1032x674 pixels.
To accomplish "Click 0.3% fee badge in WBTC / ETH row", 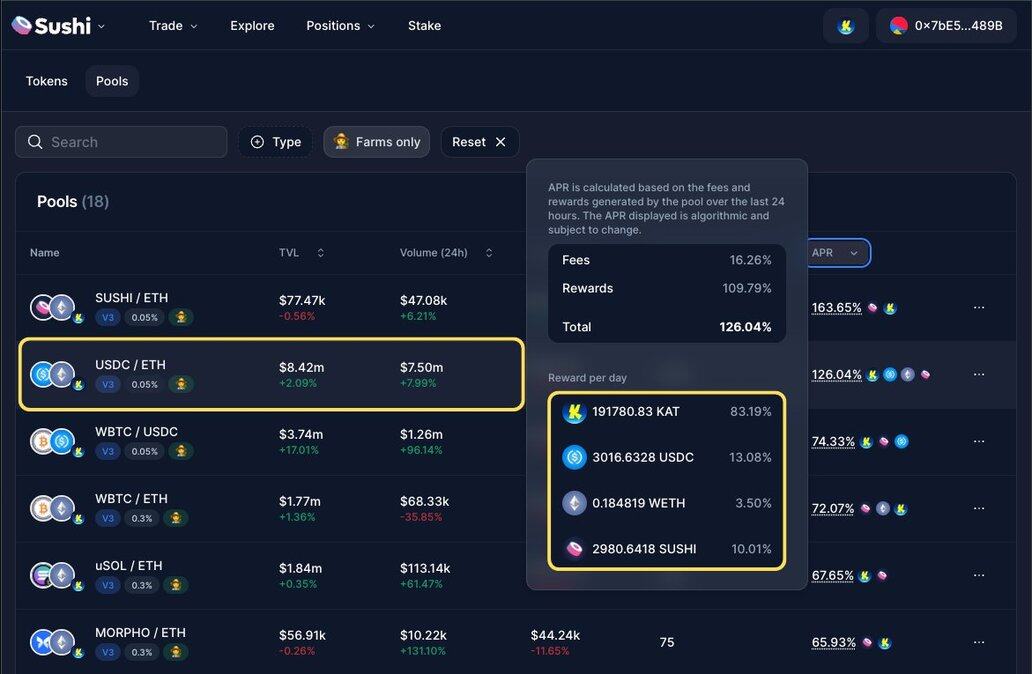I will click(x=142, y=519).
